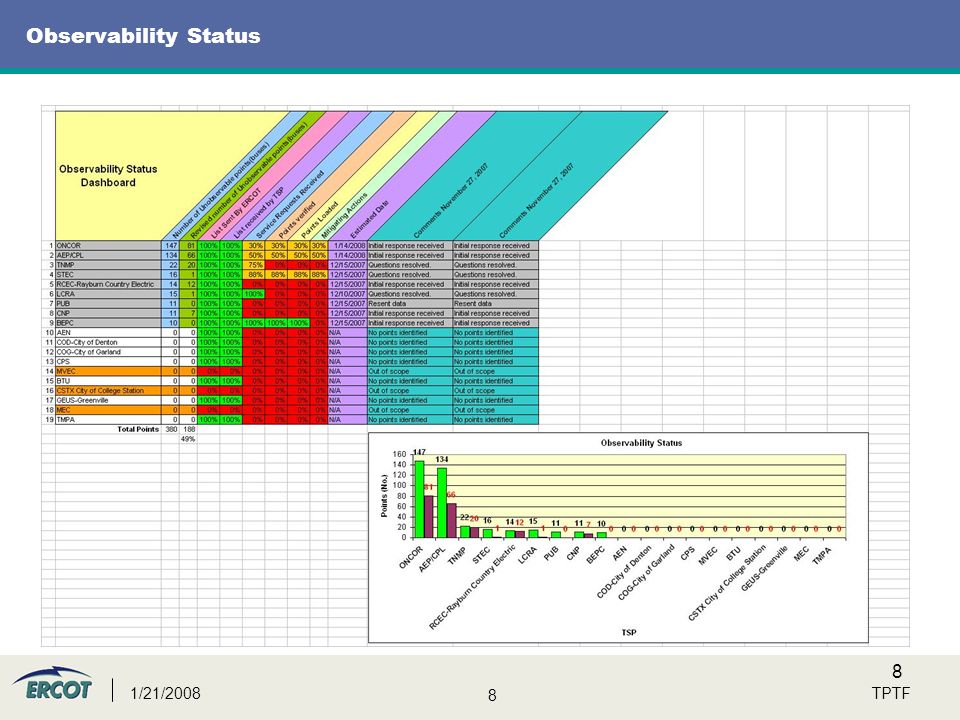Select orange 'CSTX City of College Station' table cell
The image size is (960, 720).
108,391
